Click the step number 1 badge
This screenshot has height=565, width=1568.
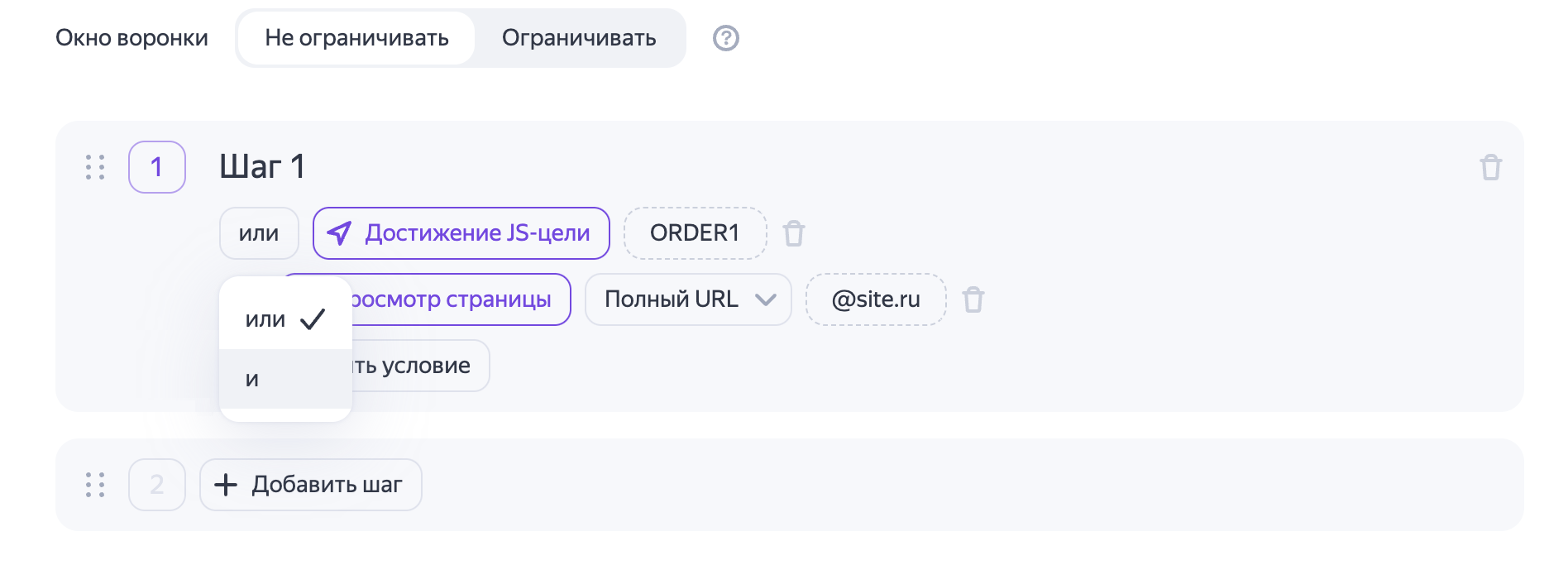(x=157, y=167)
